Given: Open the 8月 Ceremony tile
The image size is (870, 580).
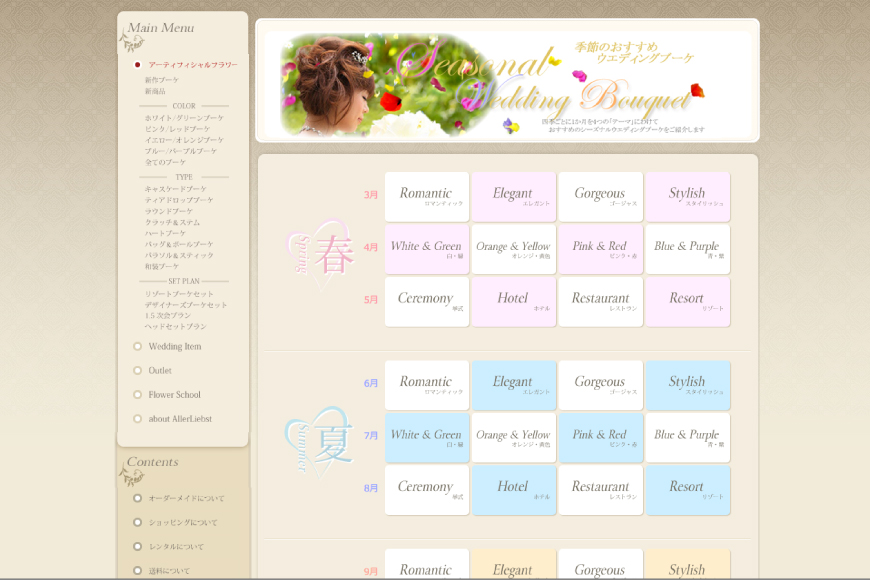Looking at the screenshot, I should (x=427, y=490).
